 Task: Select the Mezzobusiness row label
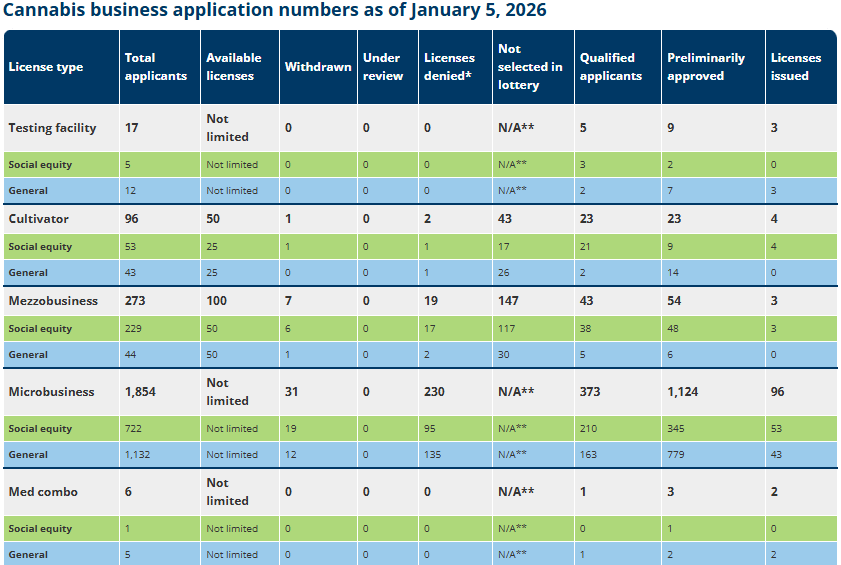click(53, 301)
